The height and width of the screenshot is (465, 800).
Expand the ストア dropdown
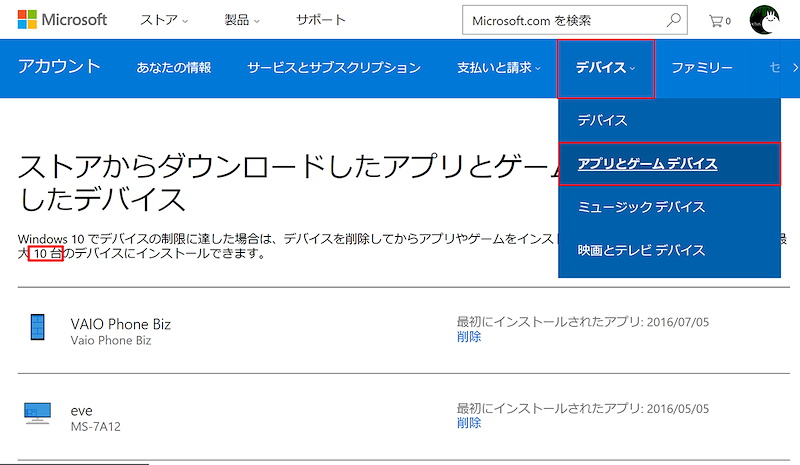(x=164, y=20)
